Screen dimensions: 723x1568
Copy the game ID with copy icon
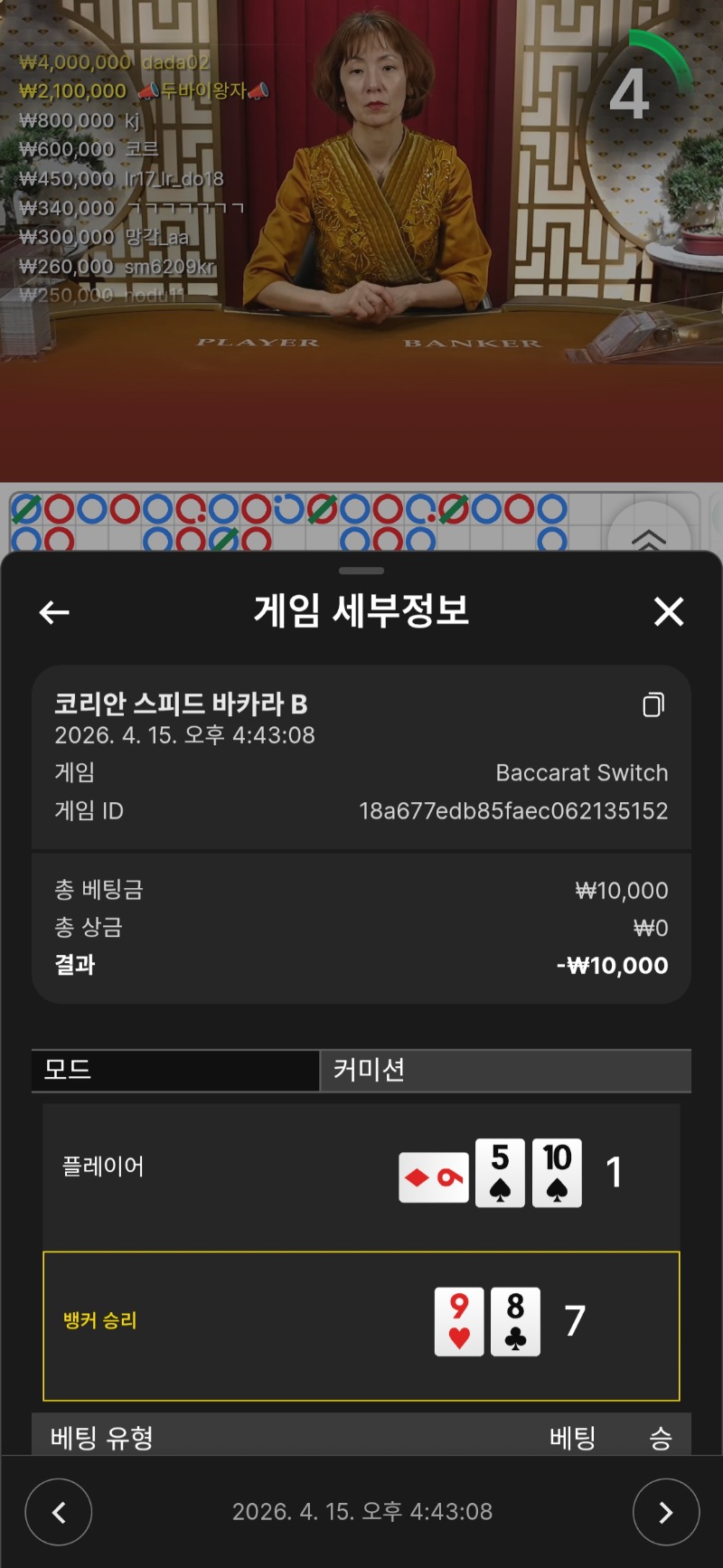click(x=653, y=704)
